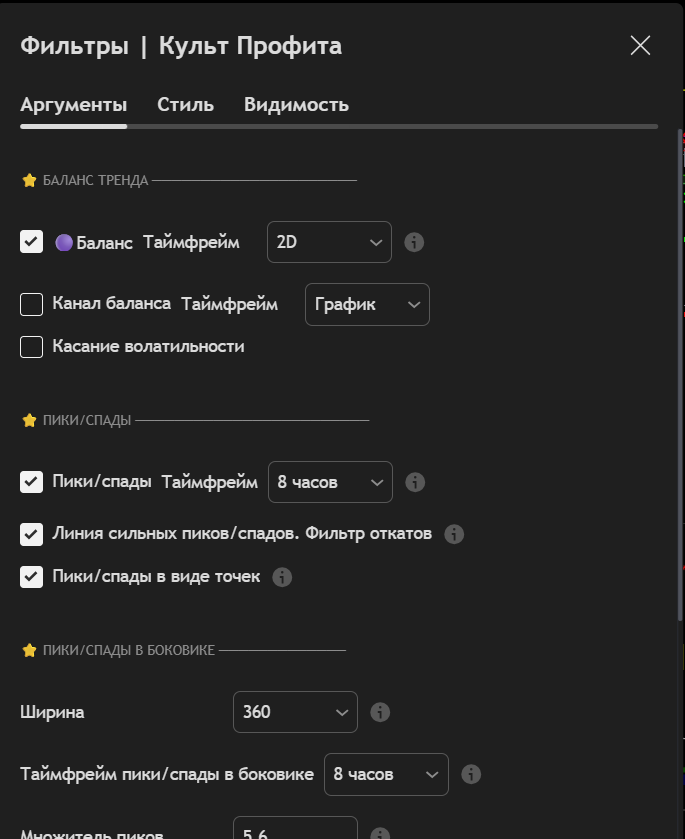The width and height of the screenshot is (685, 839).
Task: Open the Баланс timeframe 2D dropdown
Action: tap(329, 242)
